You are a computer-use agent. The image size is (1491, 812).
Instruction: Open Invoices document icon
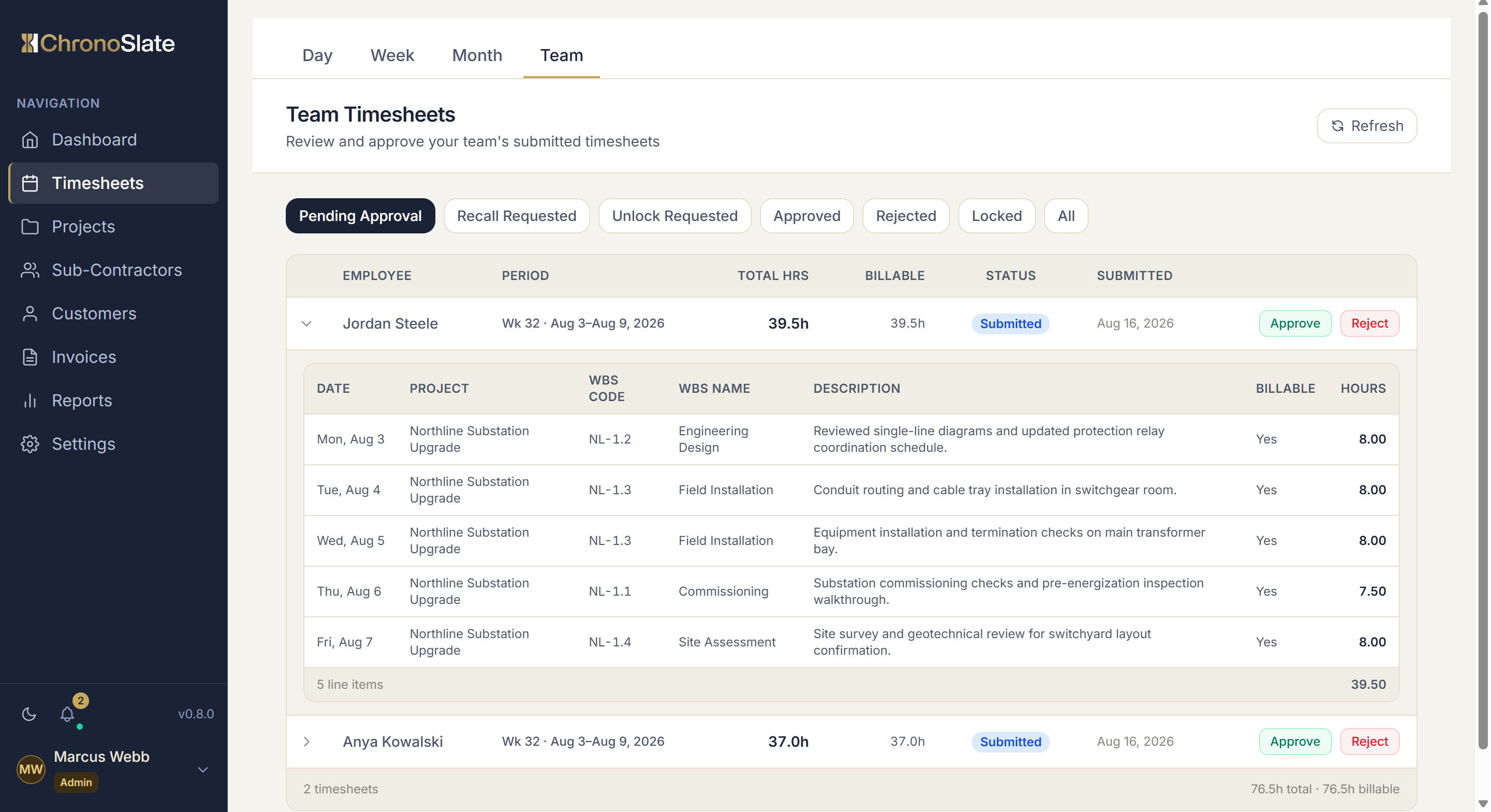[x=30, y=357]
